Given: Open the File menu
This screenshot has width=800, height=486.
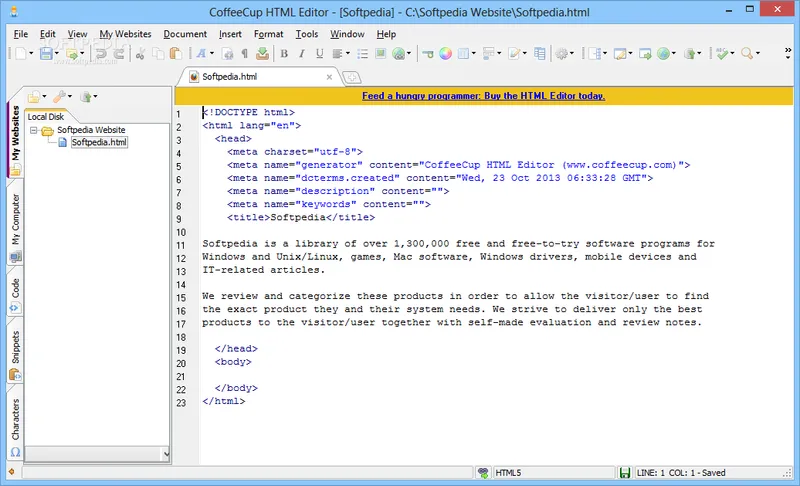Looking at the screenshot, I should [x=20, y=34].
